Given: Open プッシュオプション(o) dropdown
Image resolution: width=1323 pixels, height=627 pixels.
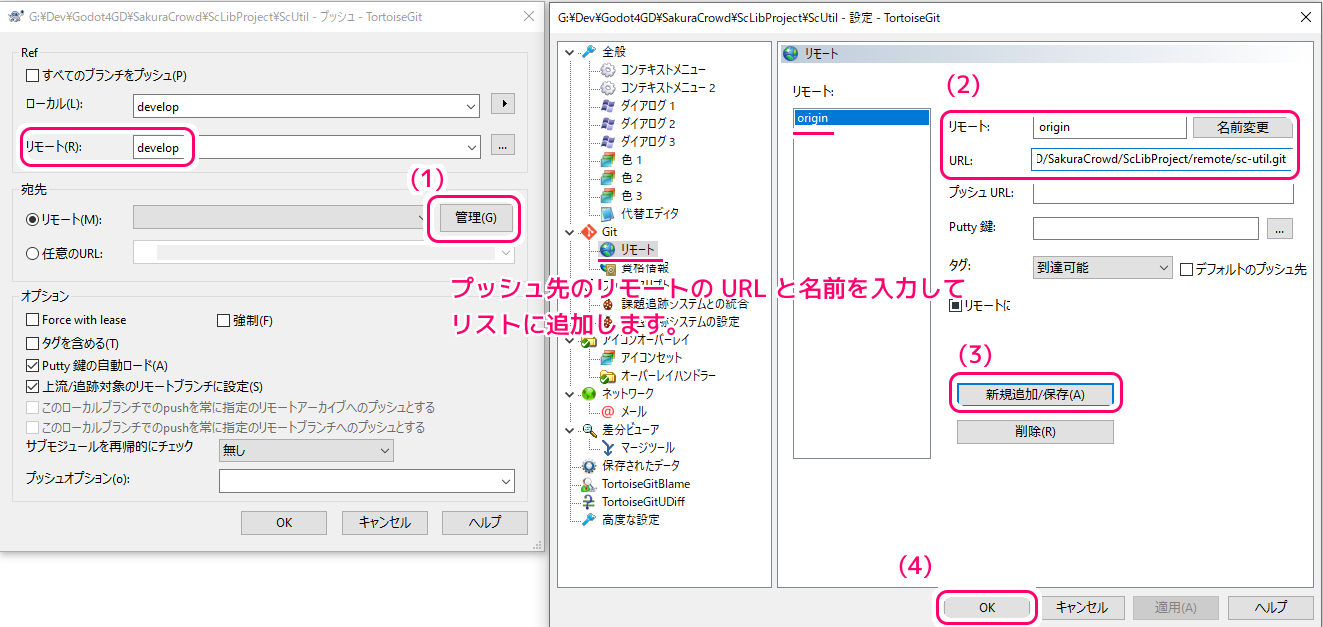Looking at the screenshot, I should 506,482.
